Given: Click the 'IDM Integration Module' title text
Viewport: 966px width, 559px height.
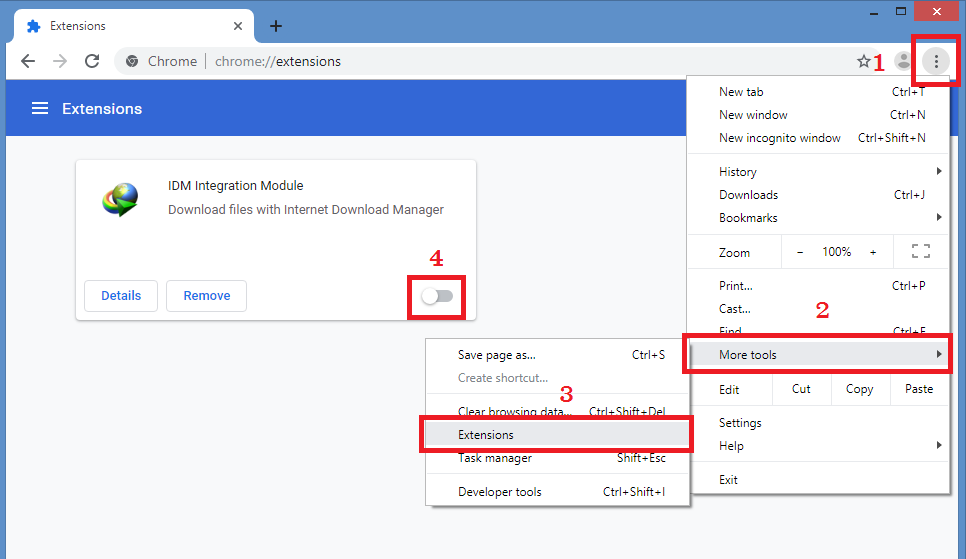Looking at the screenshot, I should pos(235,186).
